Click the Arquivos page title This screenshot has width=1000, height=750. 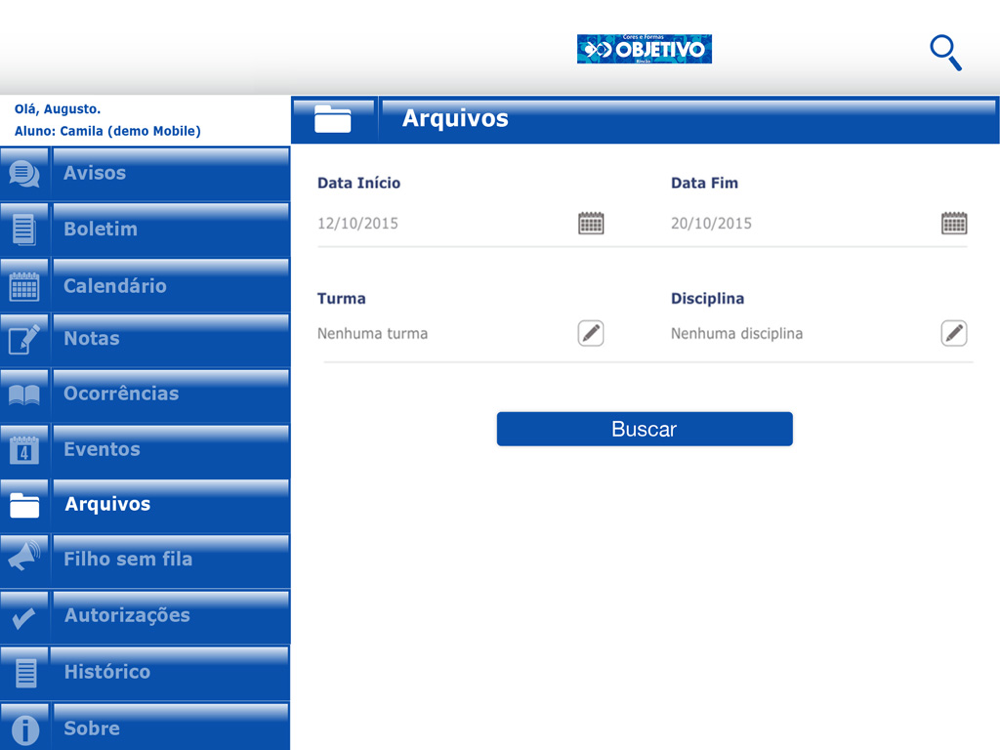455,119
